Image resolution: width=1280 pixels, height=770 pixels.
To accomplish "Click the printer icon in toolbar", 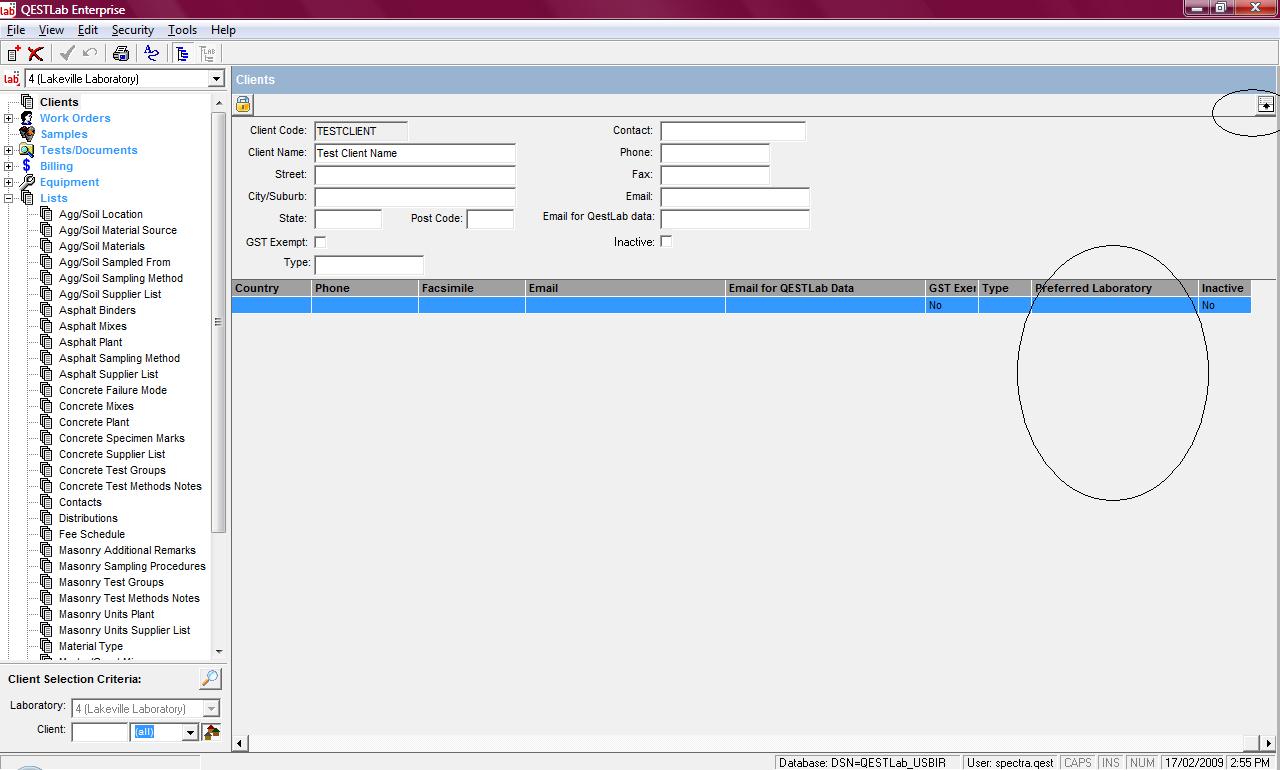I will [x=121, y=54].
